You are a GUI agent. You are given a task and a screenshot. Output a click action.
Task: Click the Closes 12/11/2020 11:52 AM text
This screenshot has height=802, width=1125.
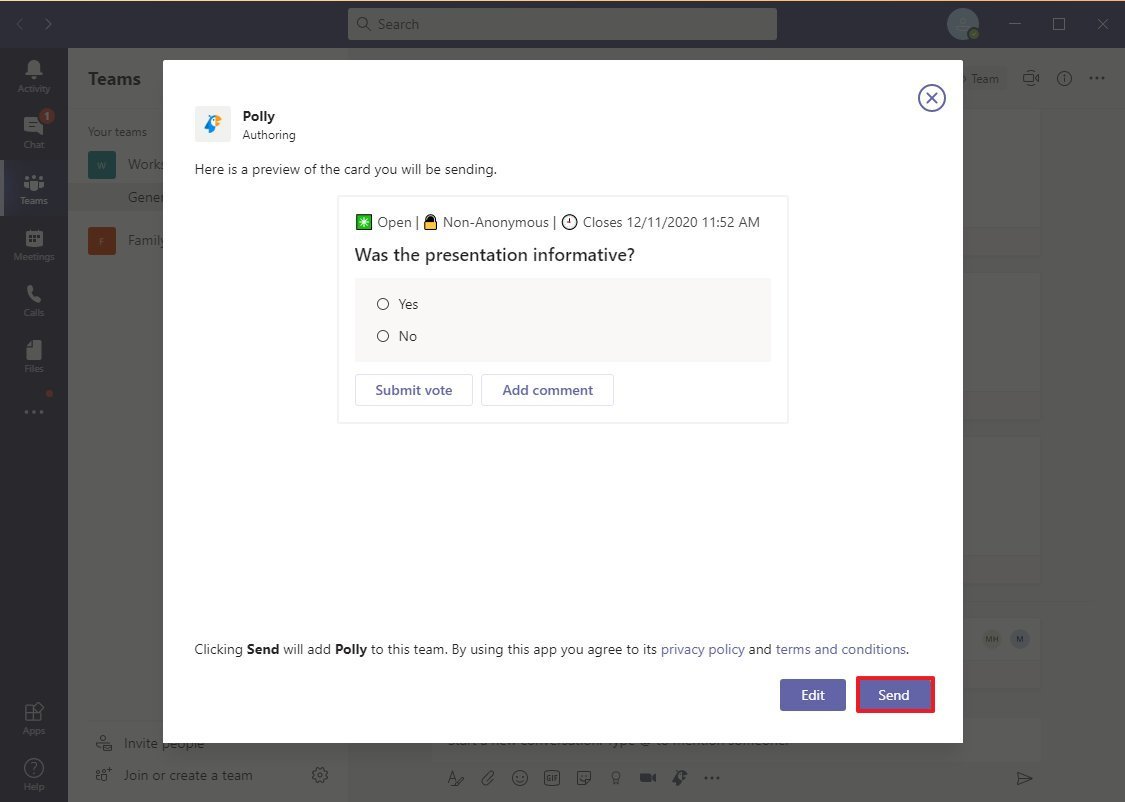671,222
